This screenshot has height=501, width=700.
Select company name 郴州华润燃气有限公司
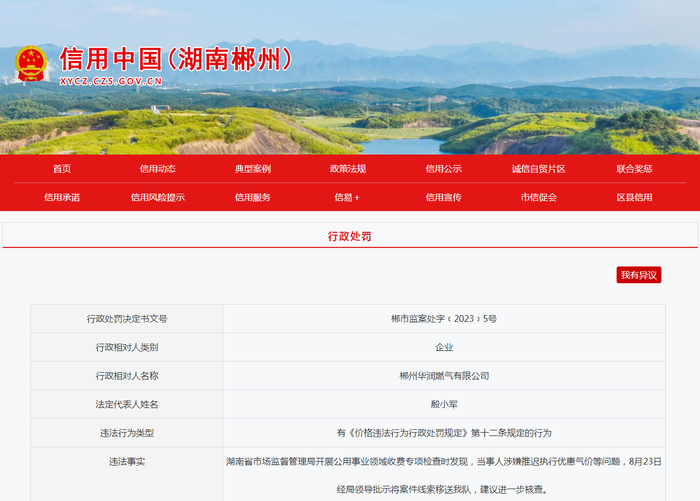pyautogui.click(x=444, y=376)
